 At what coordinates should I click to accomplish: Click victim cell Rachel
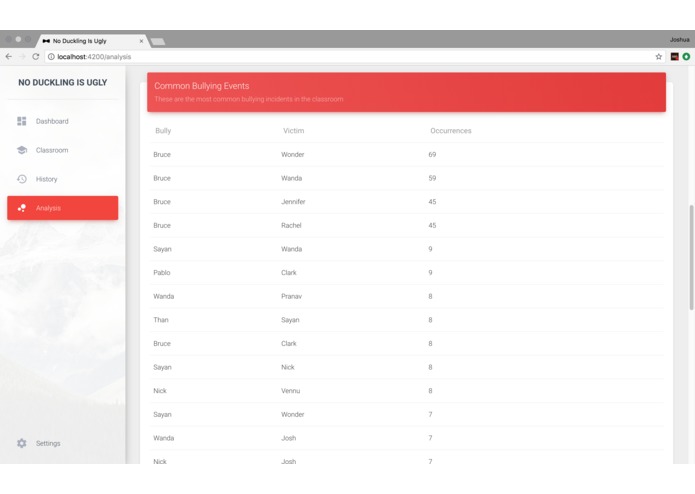click(x=291, y=226)
